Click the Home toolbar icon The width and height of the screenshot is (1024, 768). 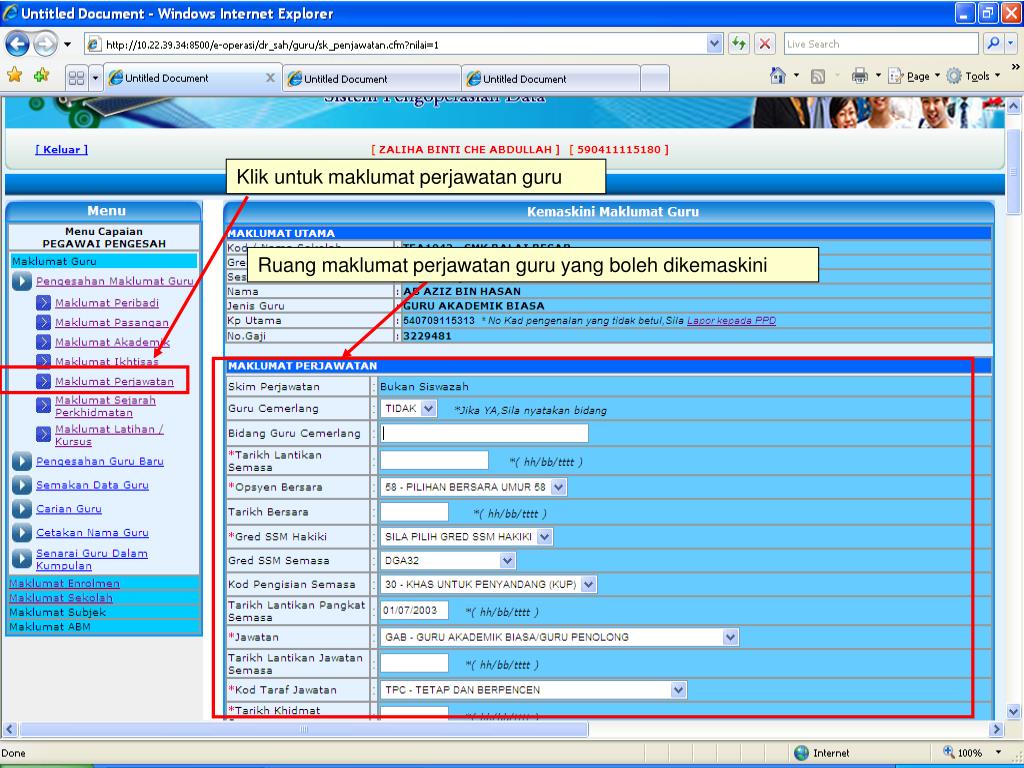coord(778,76)
